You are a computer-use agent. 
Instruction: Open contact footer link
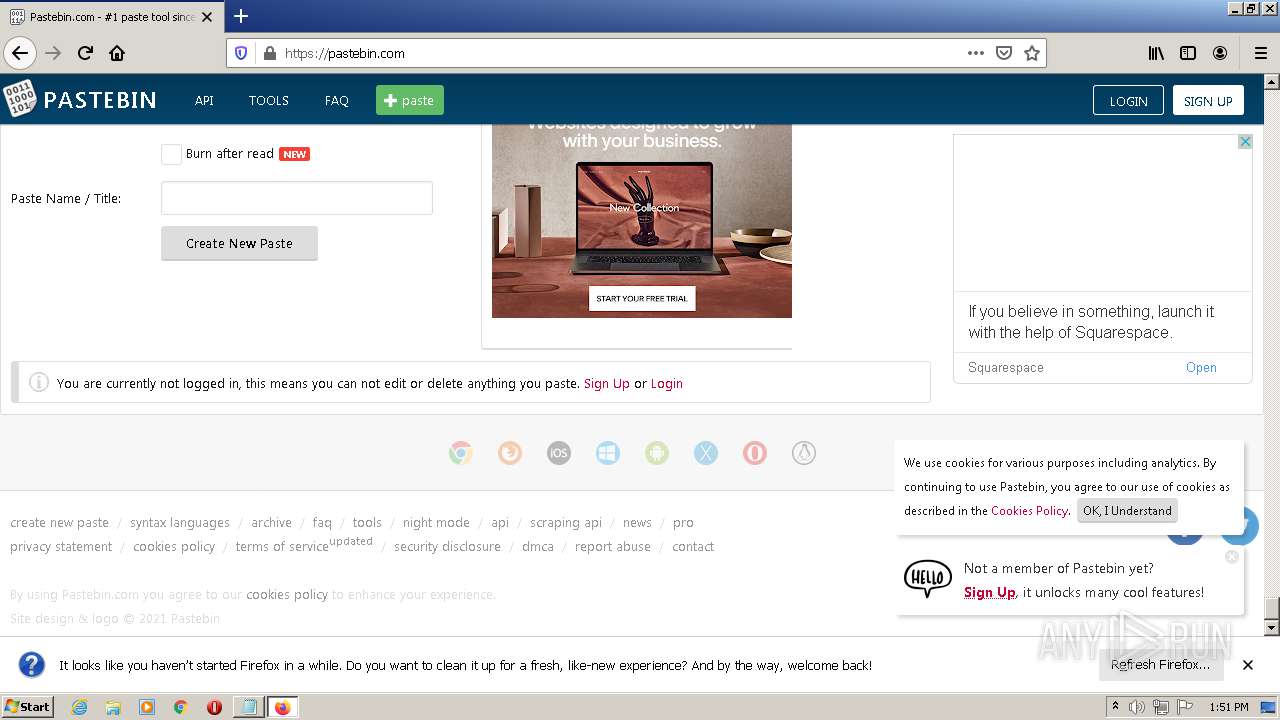coord(693,546)
